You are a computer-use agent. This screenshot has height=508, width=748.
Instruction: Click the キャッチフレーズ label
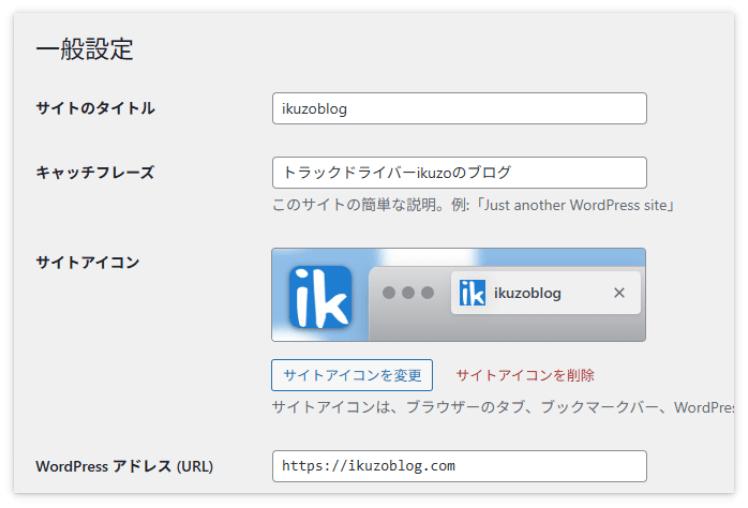(x=95, y=172)
